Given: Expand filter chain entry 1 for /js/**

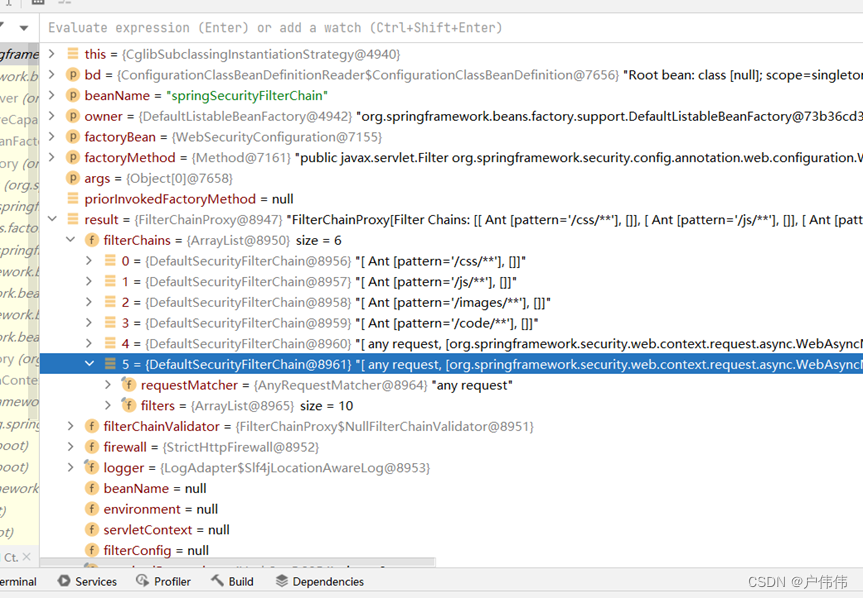Looking at the screenshot, I should (89, 281).
